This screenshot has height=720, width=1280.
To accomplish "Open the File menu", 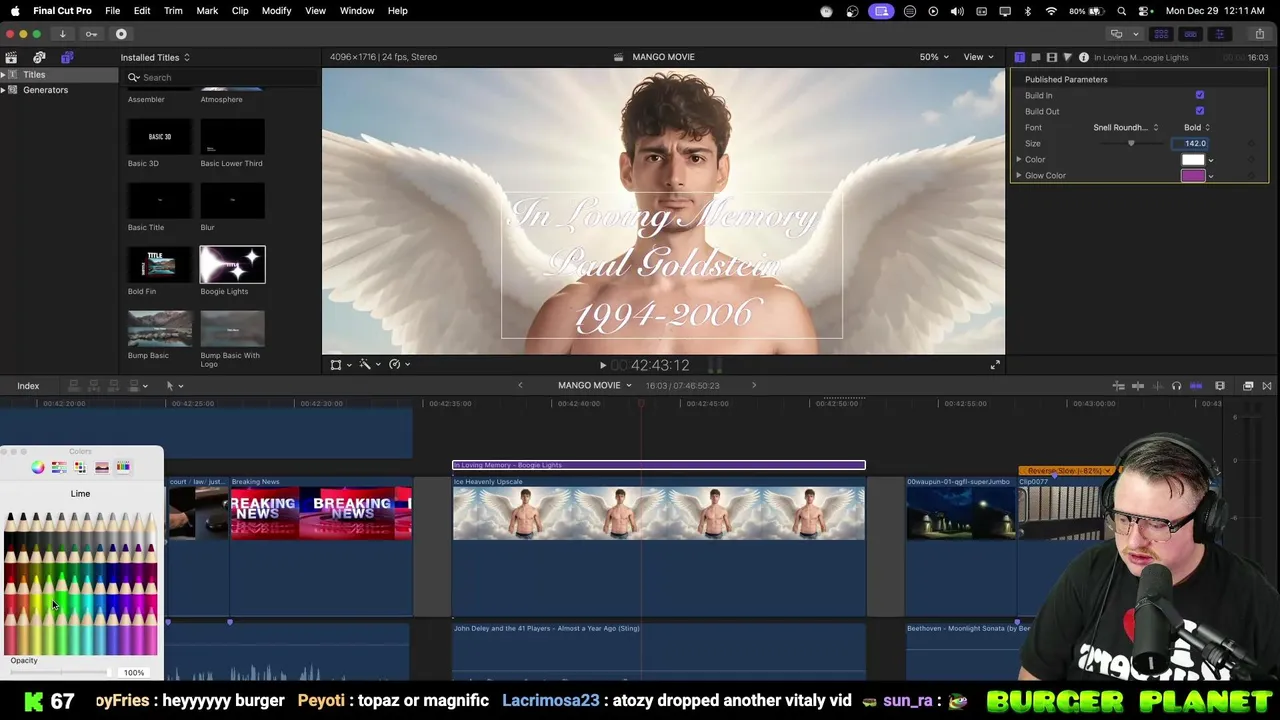I will pos(113,10).
